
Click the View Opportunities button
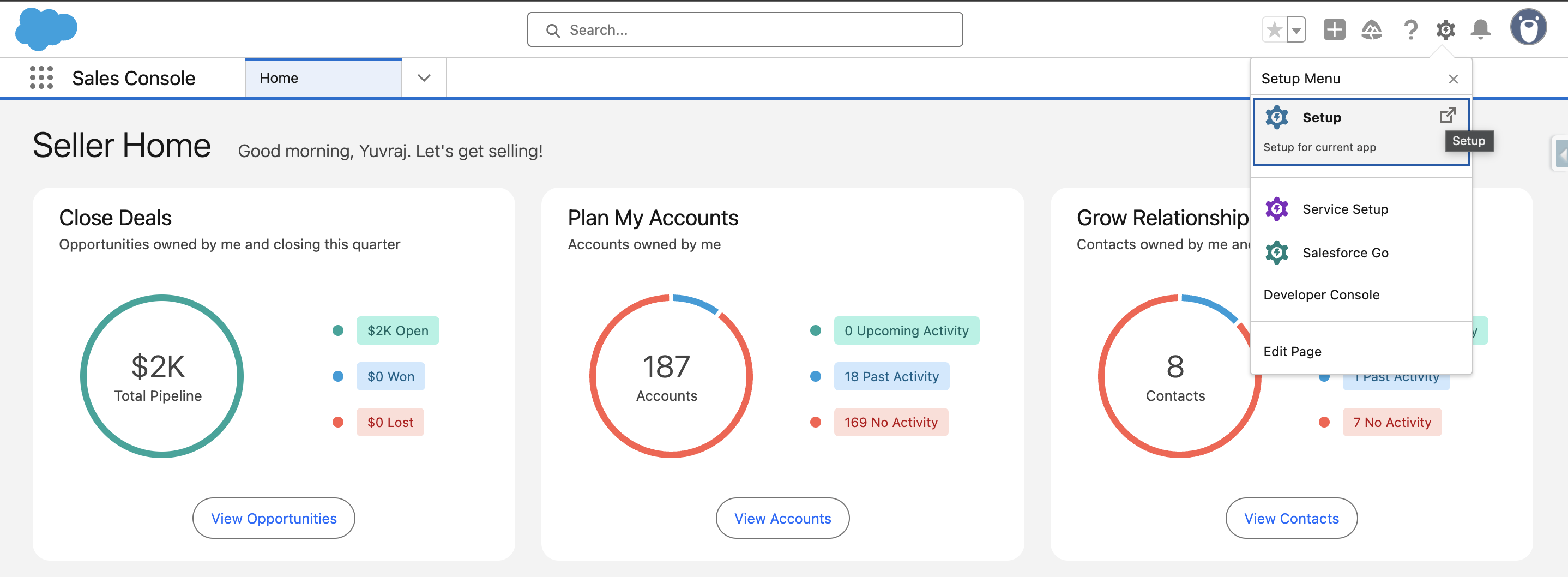pyautogui.click(x=273, y=518)
